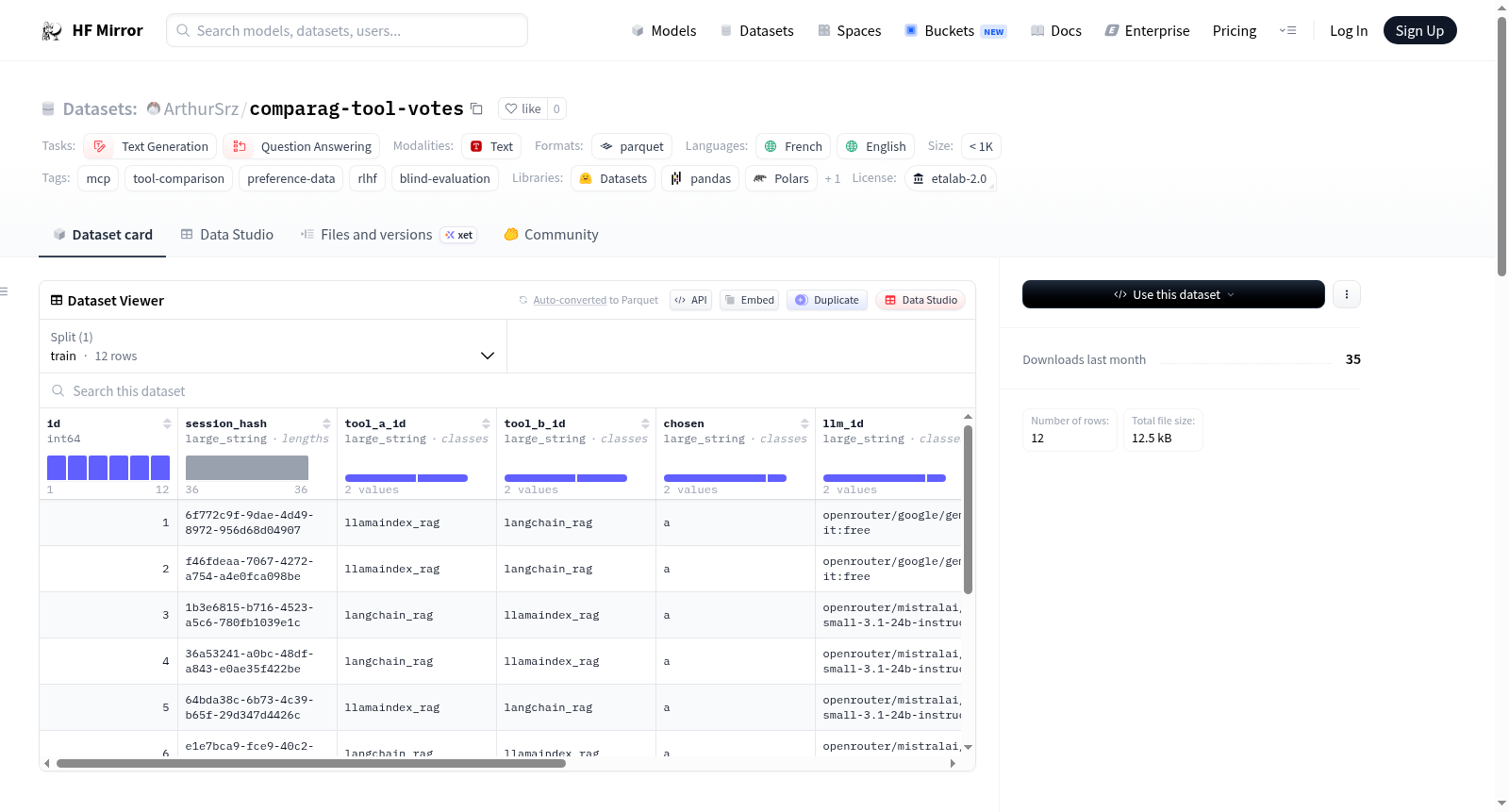This screenshot has width=1509, height=812.
Task: Open the ArthurSrz profile link
Action: click(201, 108)
